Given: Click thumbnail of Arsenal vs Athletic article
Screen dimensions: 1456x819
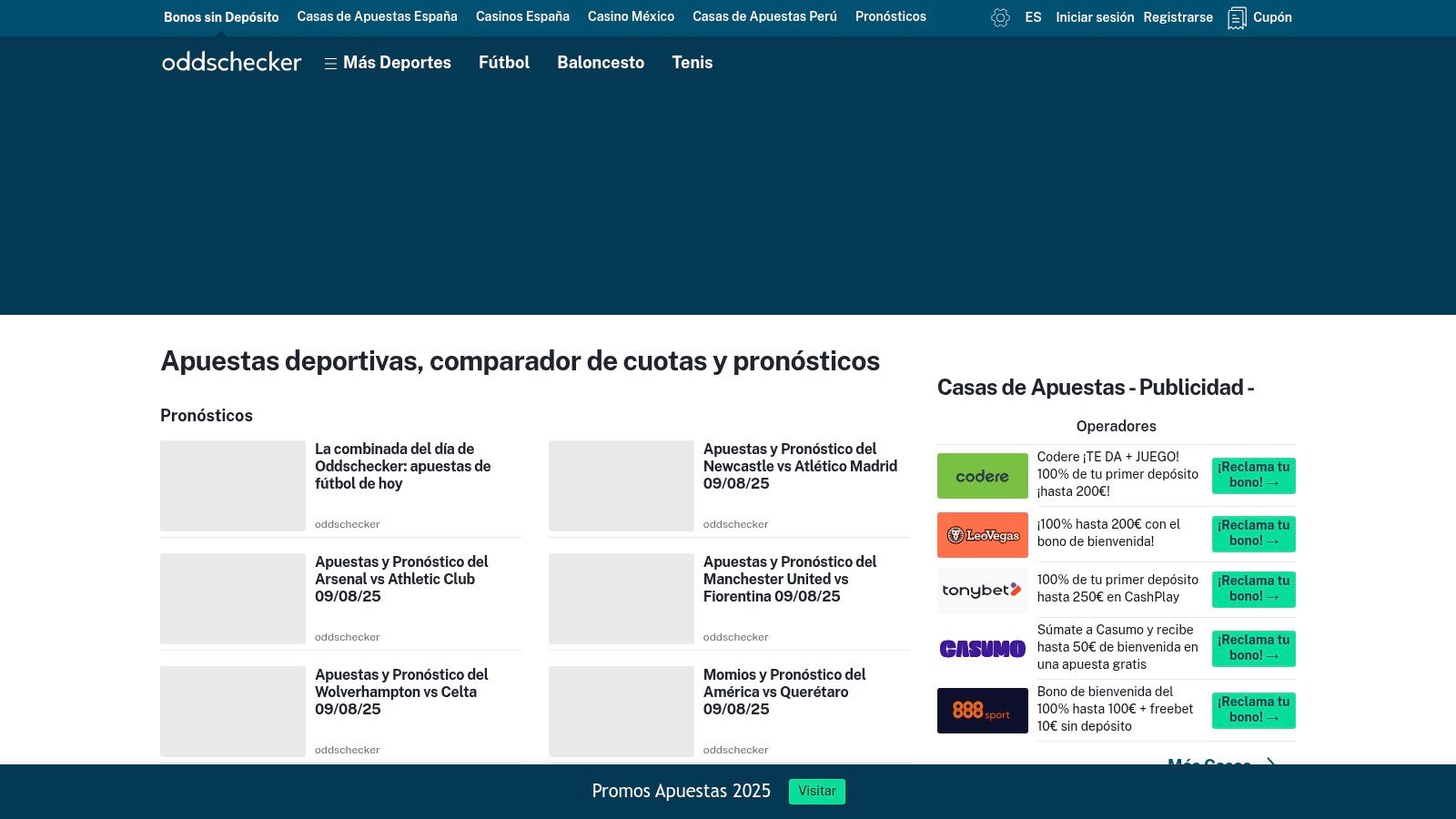Looking at the screenshot, I should pyautogui.click(x=233, y=599).
